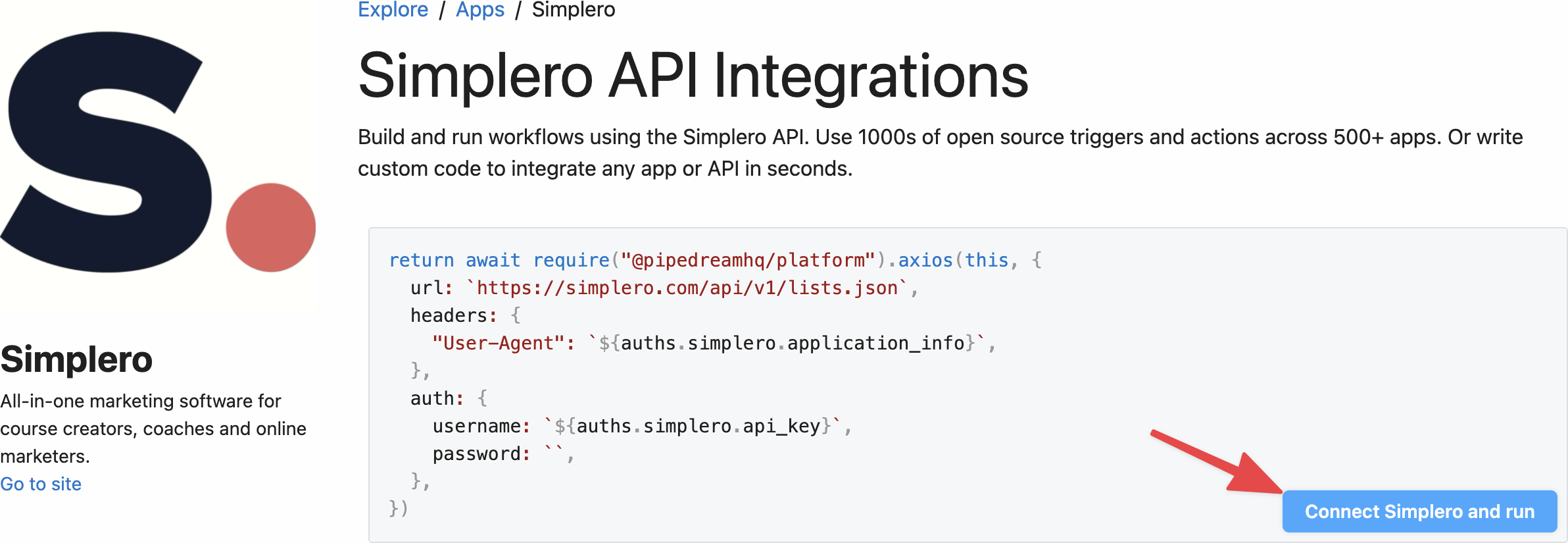Screen dimensions: 1568x543
Task: Click the lists.json URL line in code
Action: [664, 288]
